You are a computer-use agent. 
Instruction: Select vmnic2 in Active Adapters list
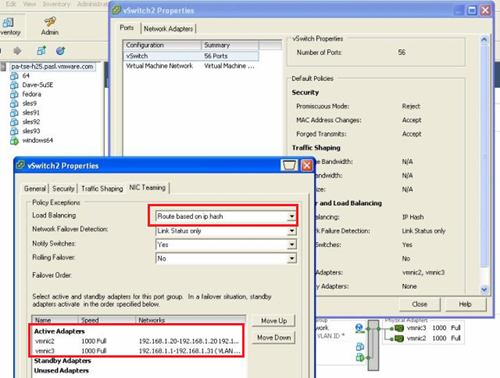click(x=137, y=341)
